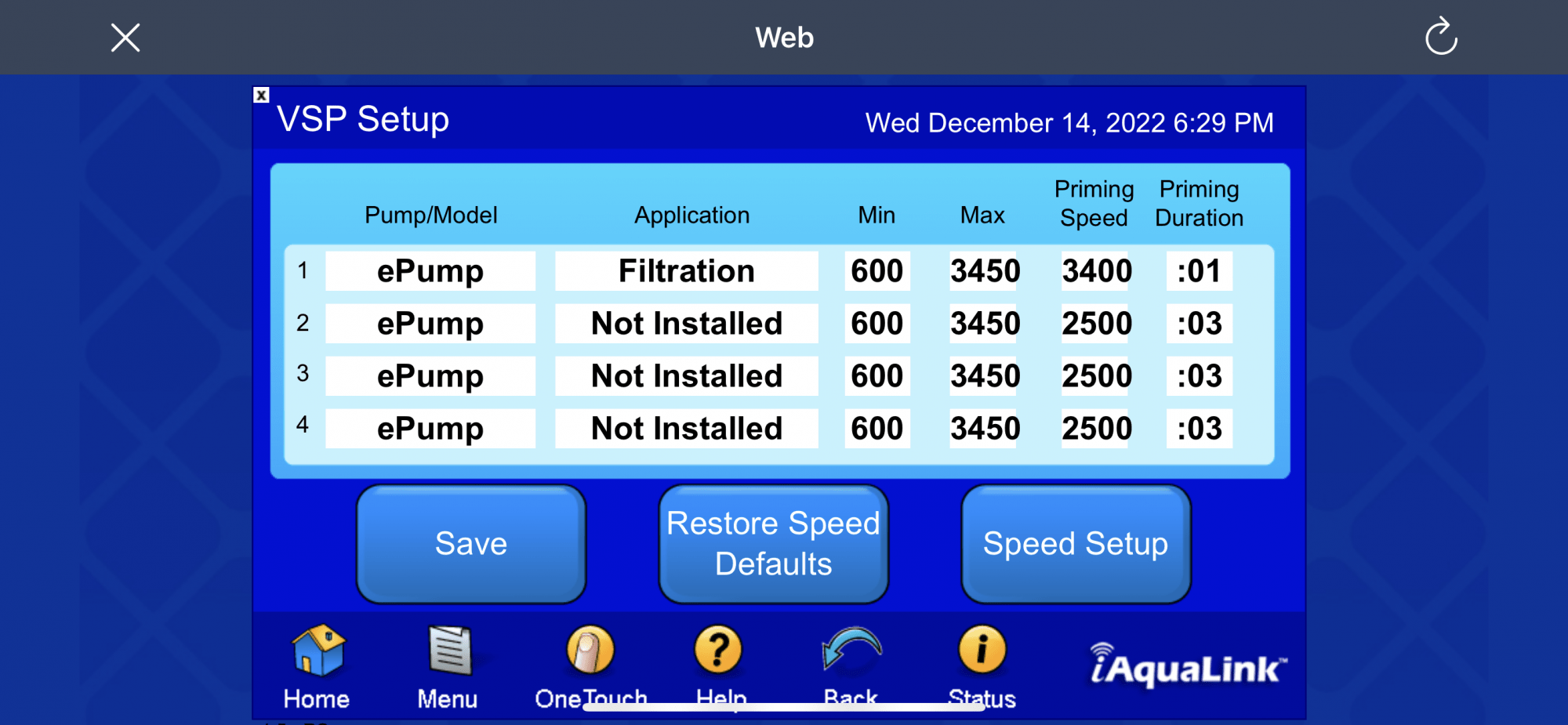Edit pump 3 Max speed 3450
1568x725 pixels.
pos(985,376)
